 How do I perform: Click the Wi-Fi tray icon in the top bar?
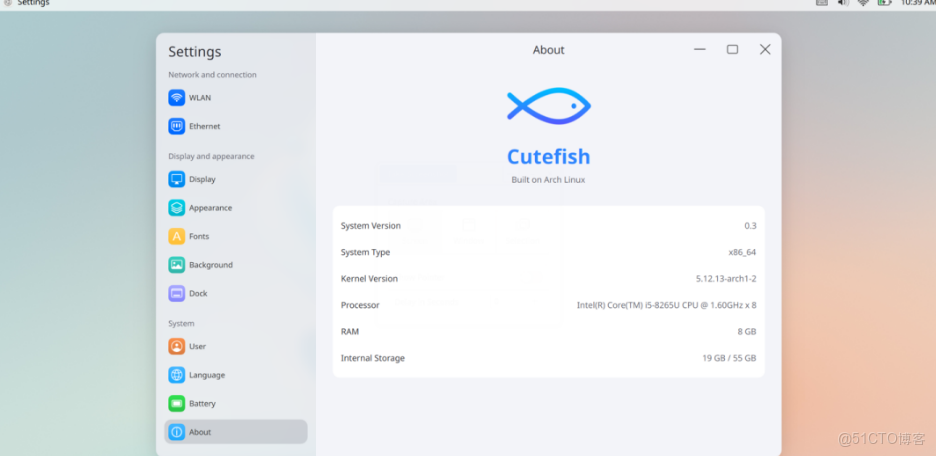863,2
